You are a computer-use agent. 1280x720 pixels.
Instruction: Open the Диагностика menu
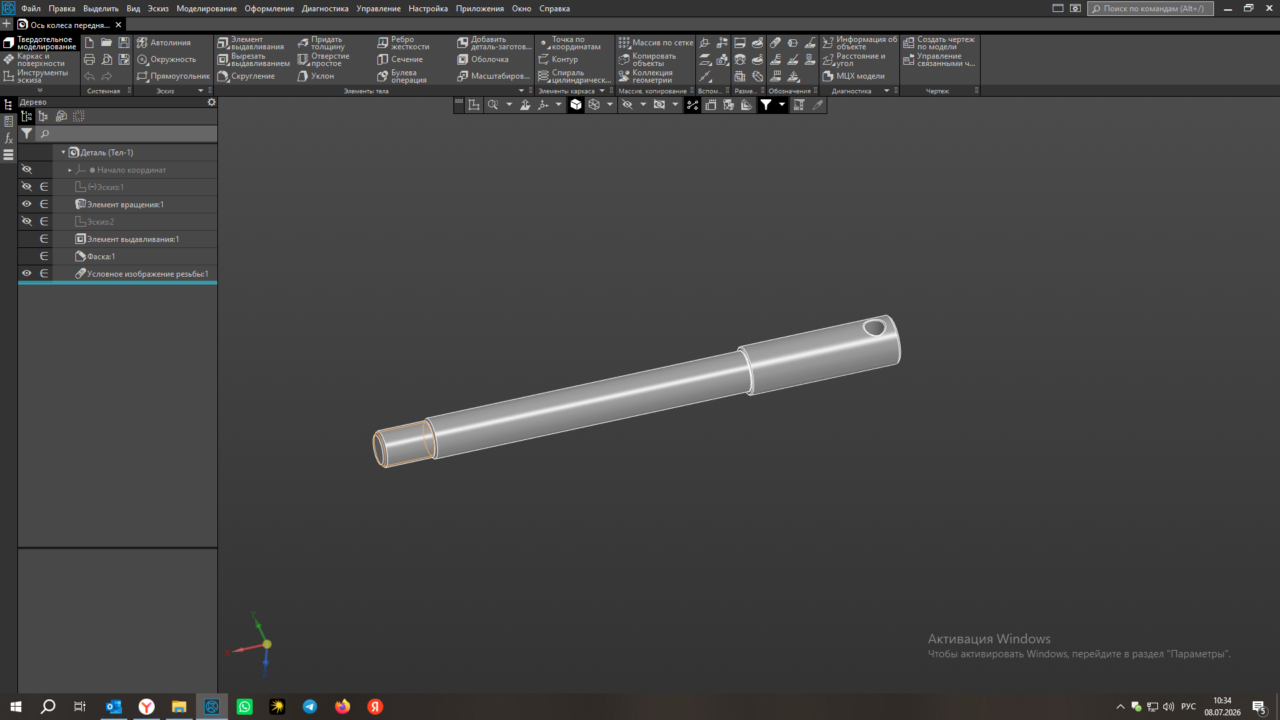tap(325, 8)
